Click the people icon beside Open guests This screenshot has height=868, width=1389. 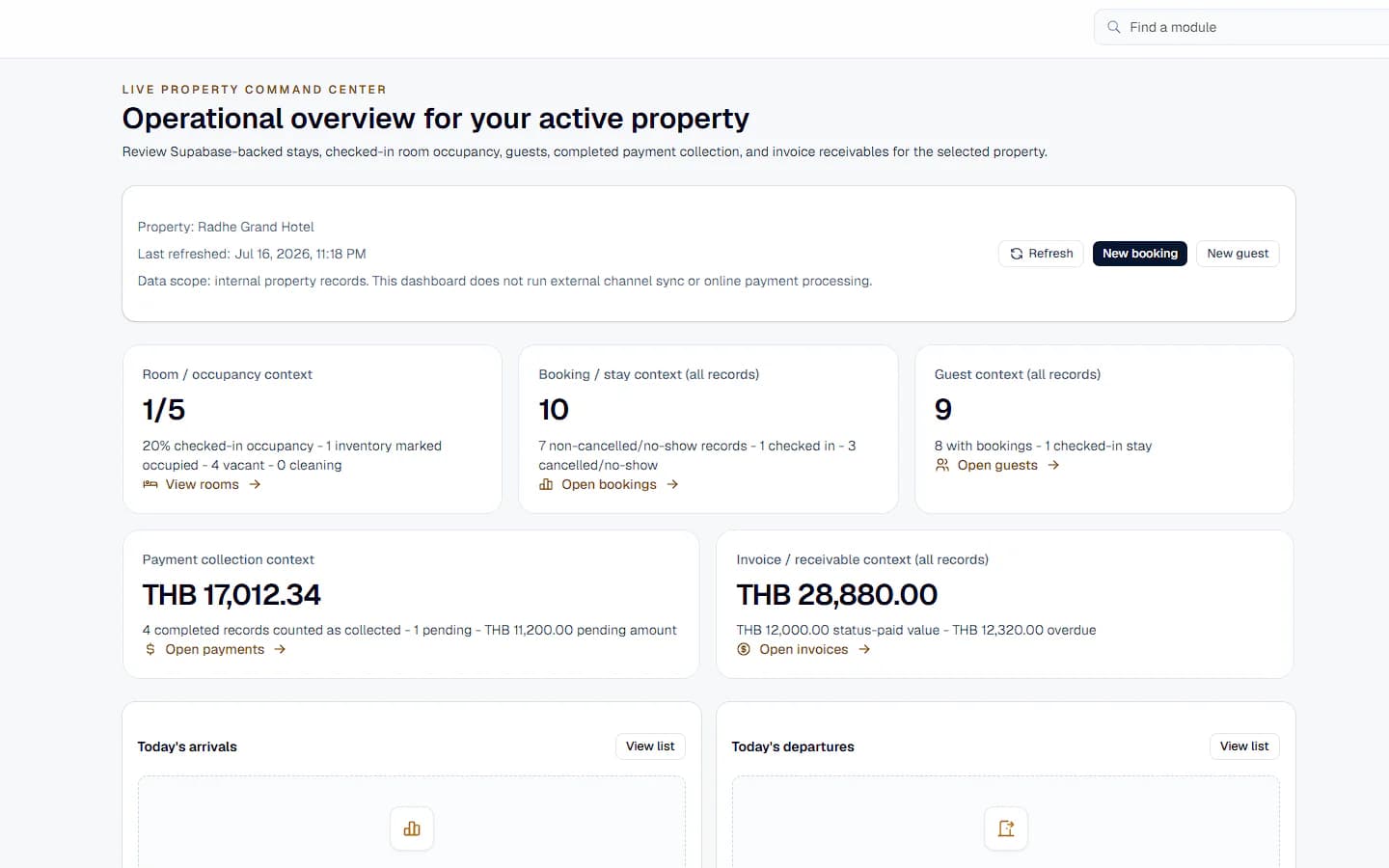pos(942,465)
